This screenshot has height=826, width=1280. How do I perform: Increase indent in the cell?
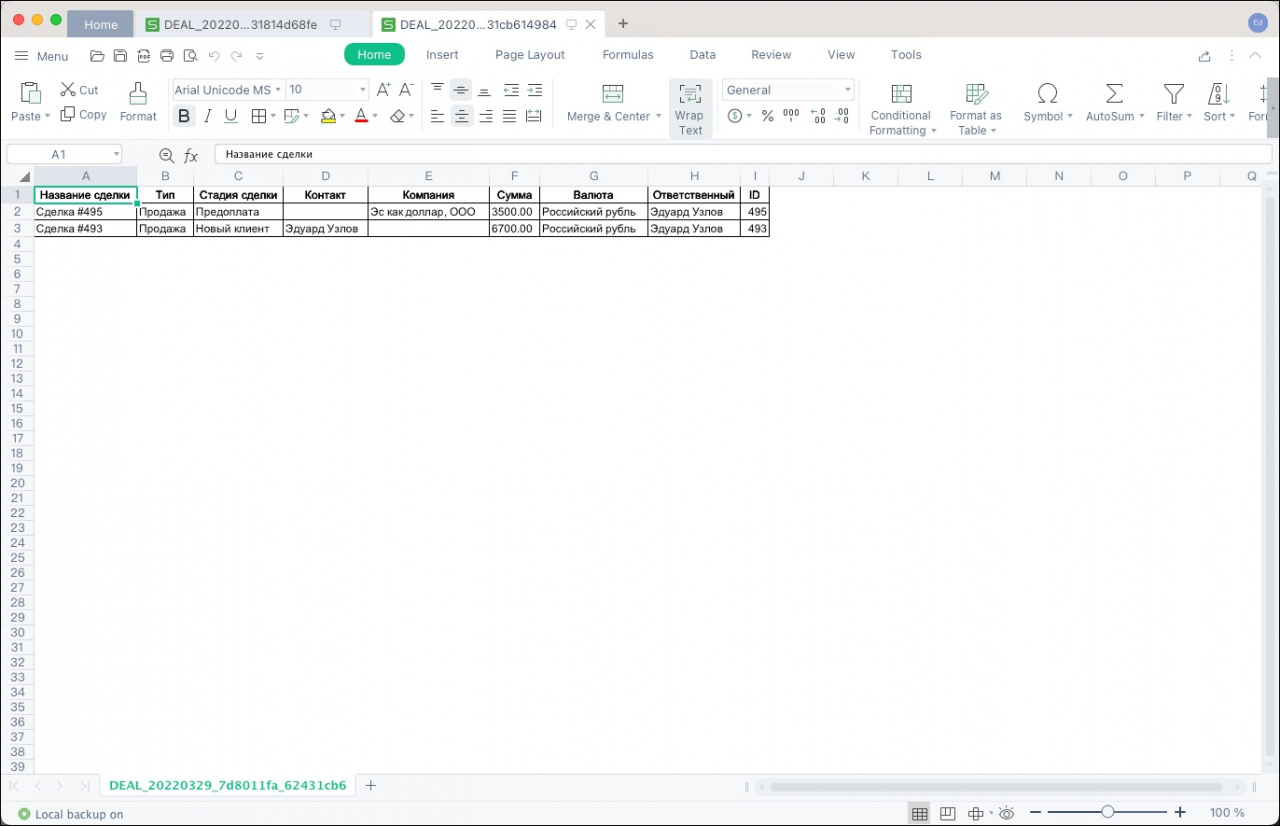click(x=535, y=90)
